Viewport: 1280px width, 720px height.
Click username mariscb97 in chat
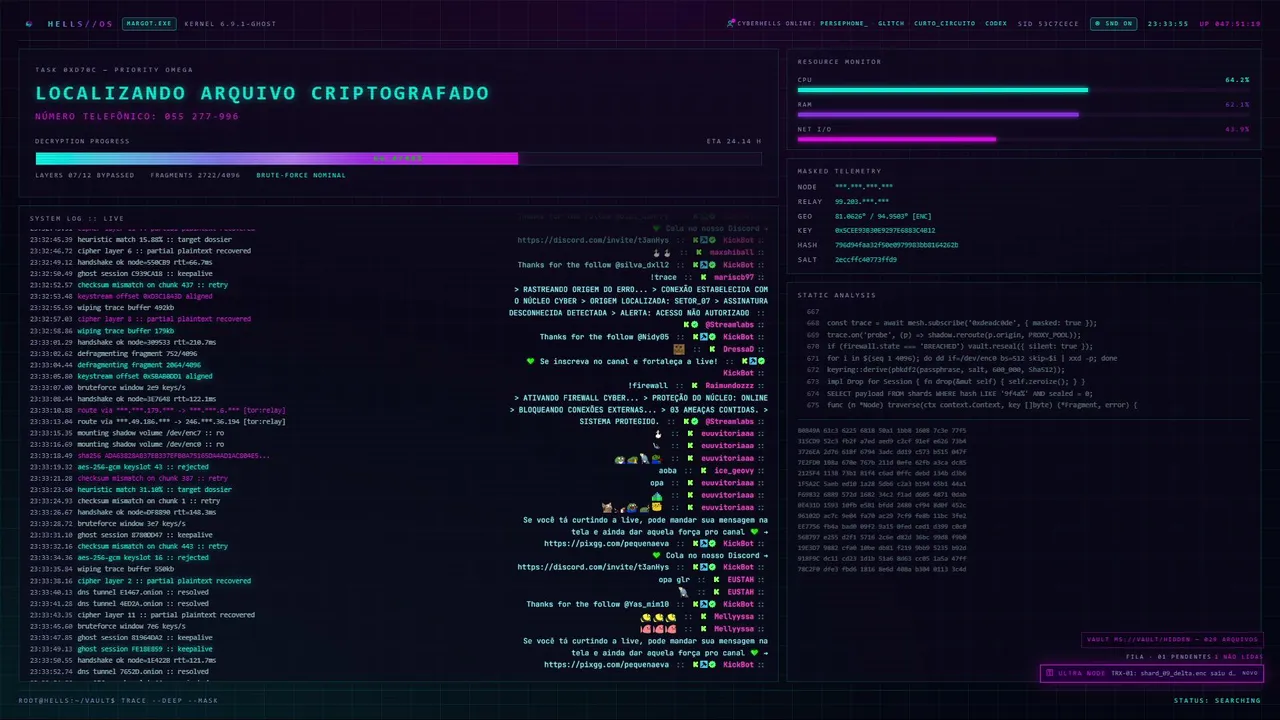pyautogui.click(x=732, y=277)
